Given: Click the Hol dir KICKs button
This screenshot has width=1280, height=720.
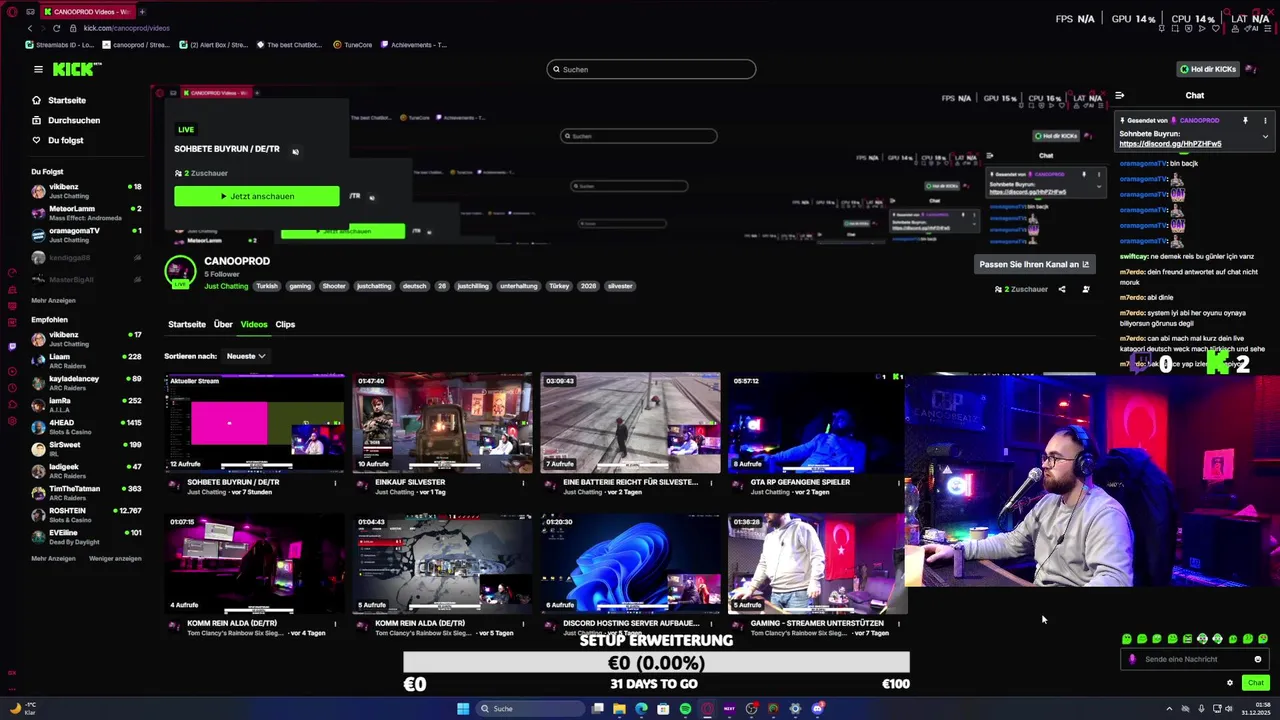Looking at the screenshot, I should 1208,69.
